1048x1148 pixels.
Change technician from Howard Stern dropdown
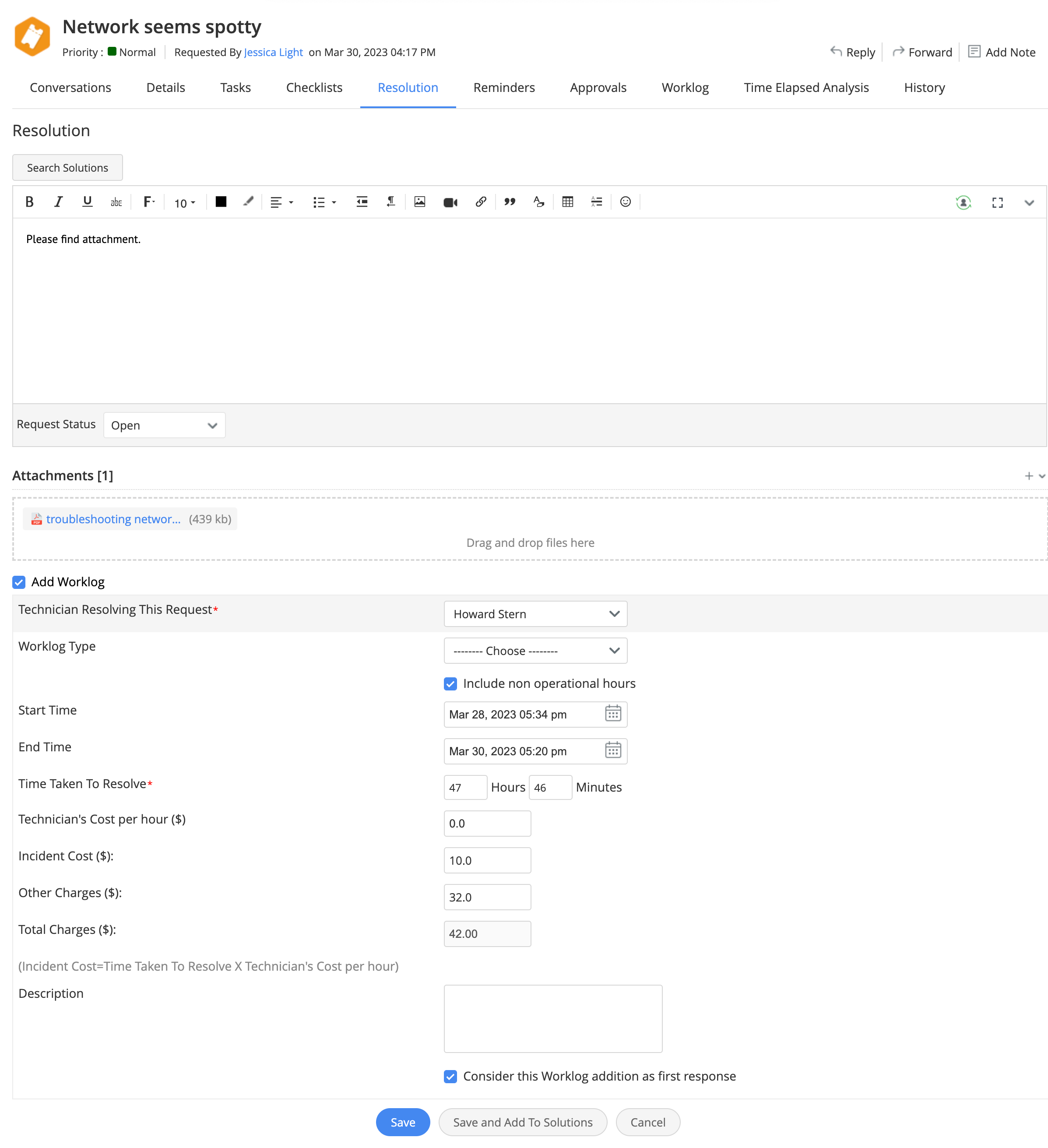pyautogui.click(x=536, y=614)
